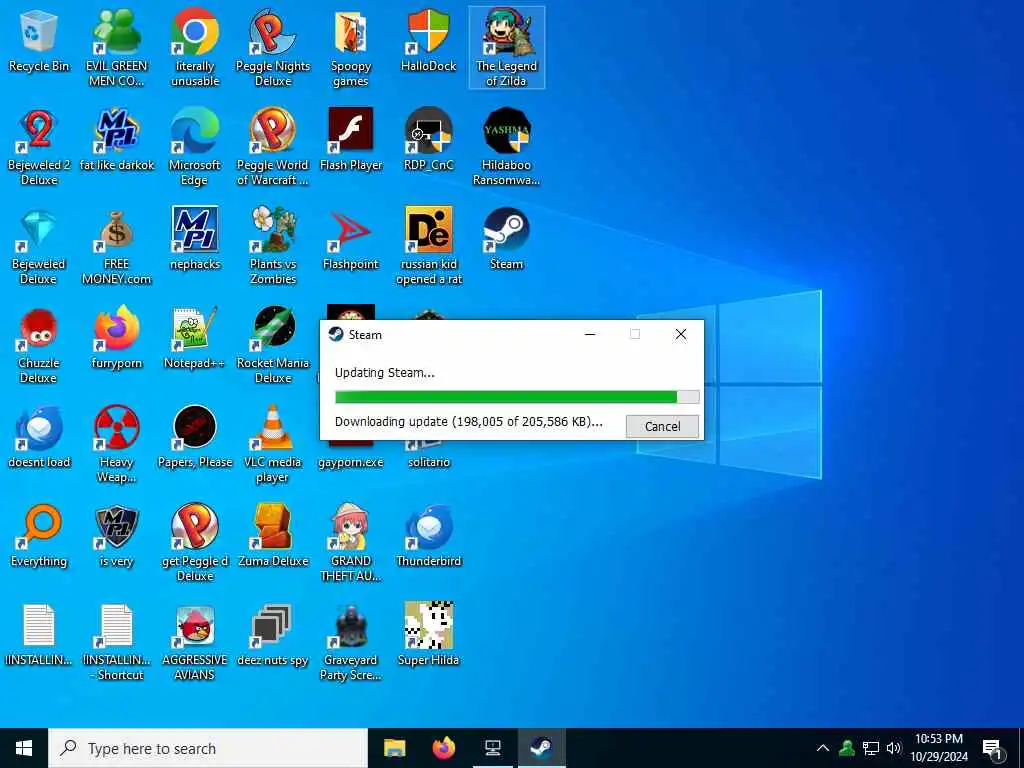This screenshot has width=1024, height=768.
Task: Click the Steam update progress bar
Action: [x=517, y=397]
